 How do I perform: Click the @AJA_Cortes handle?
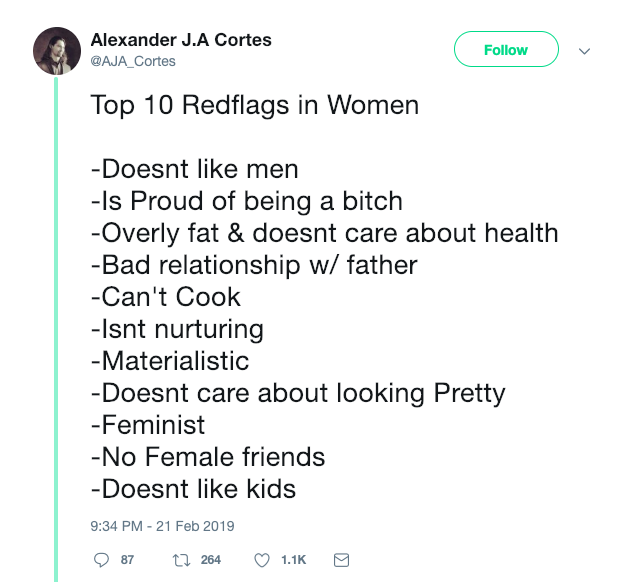coord(133,61)
